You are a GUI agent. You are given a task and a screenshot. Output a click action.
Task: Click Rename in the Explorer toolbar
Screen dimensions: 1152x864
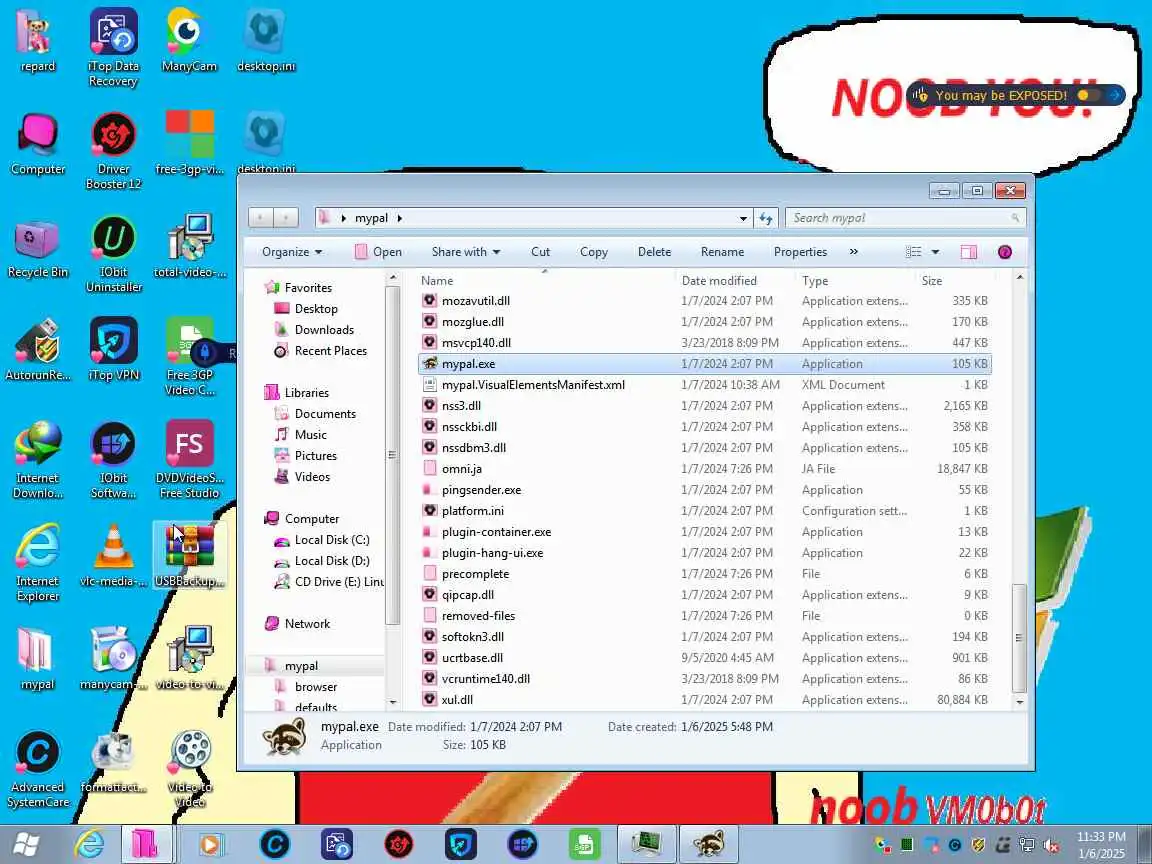click(722, 252)
